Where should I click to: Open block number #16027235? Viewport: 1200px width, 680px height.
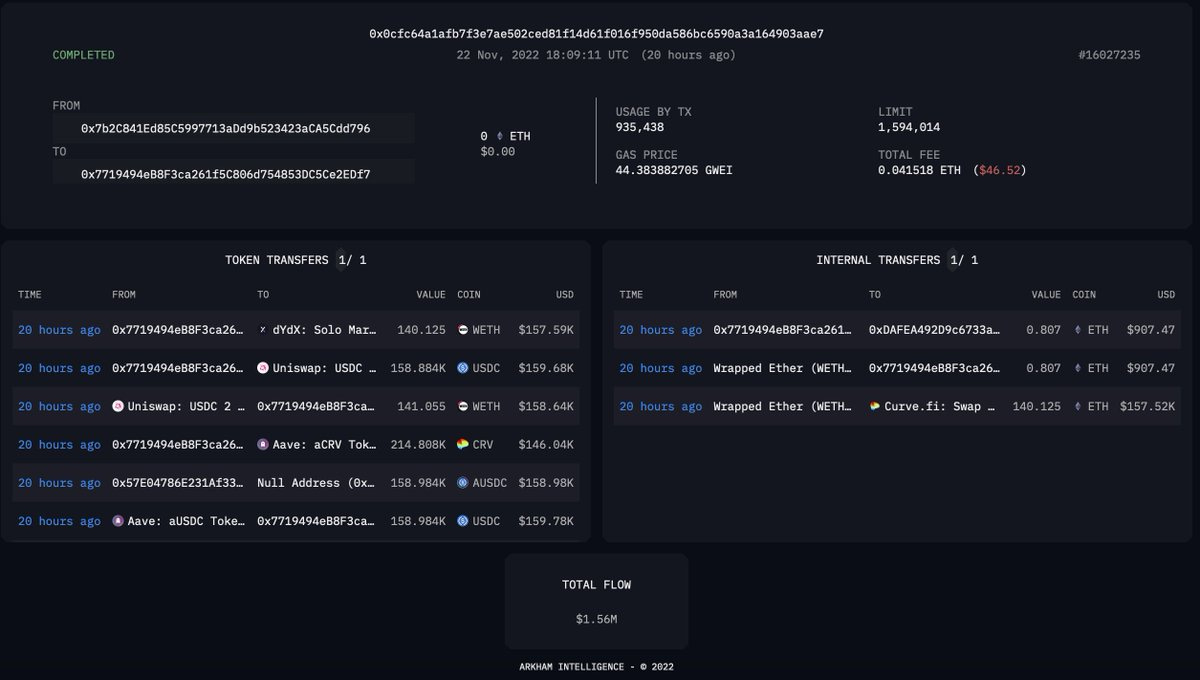(x=1109, y=55)
